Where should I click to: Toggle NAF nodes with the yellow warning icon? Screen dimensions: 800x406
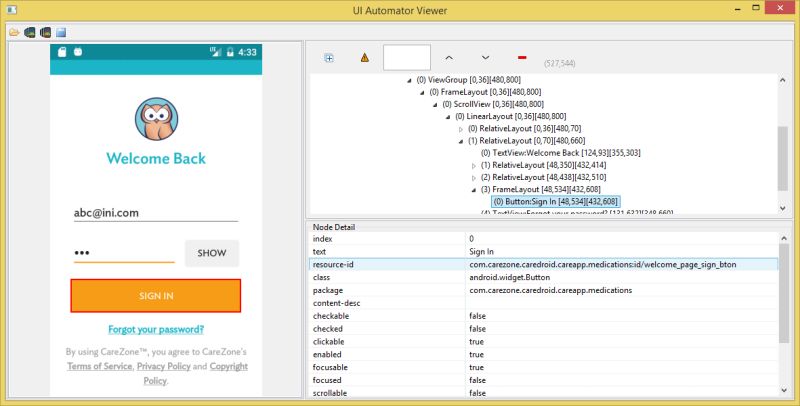(x=365, y=58)
